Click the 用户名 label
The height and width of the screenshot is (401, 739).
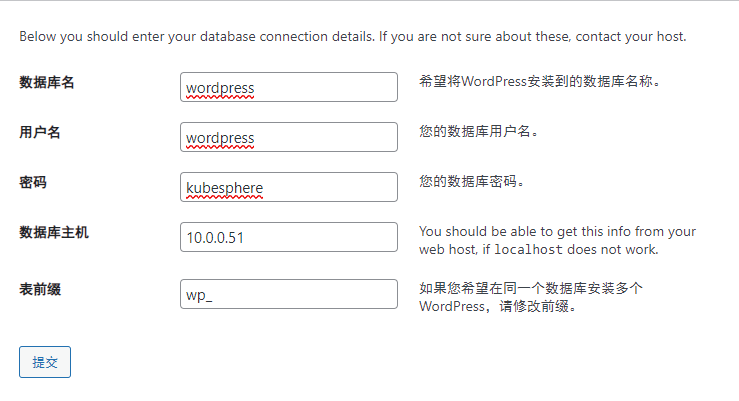click(40, 132)
